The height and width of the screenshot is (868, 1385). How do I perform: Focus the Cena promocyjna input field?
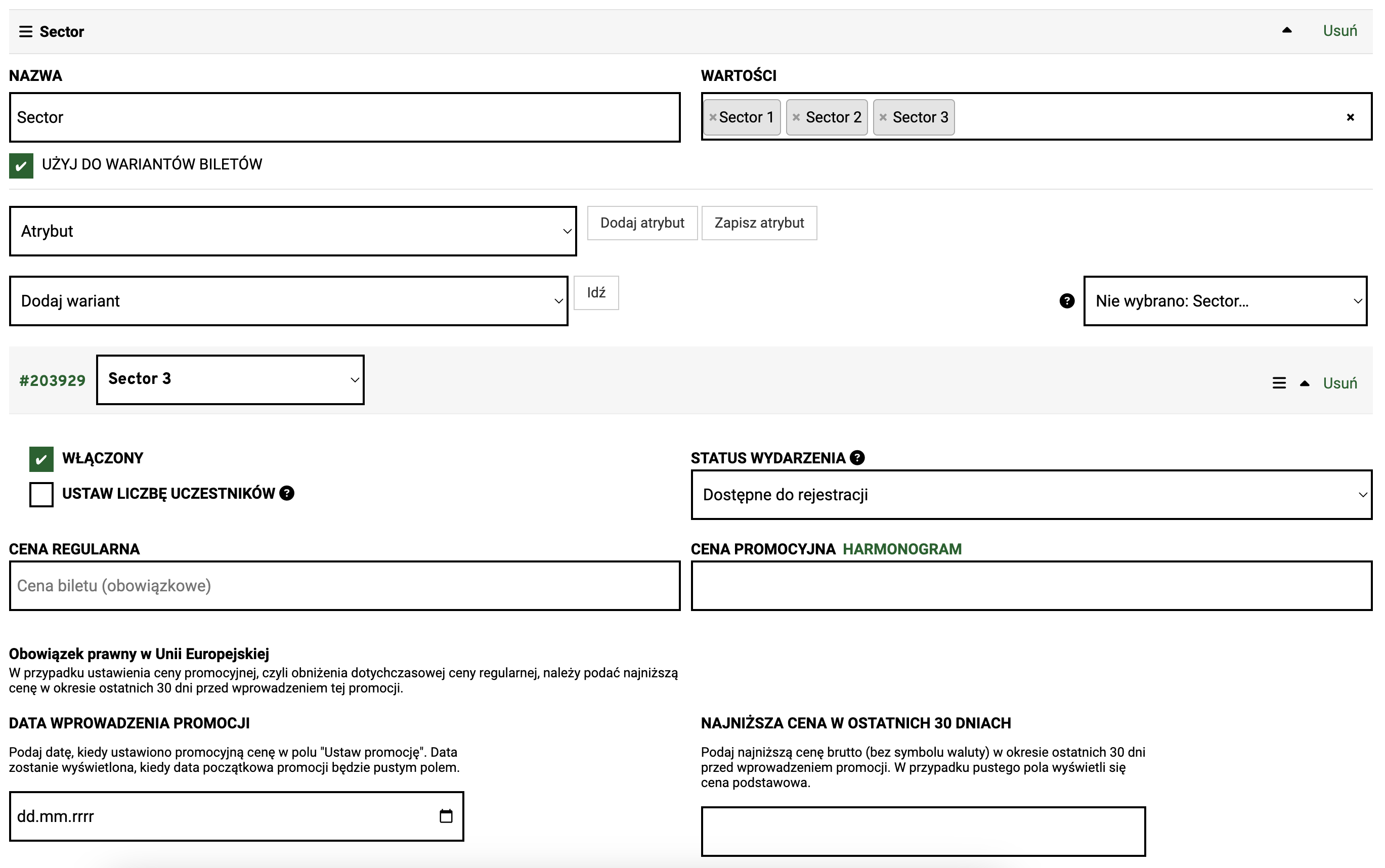point(1031,586)
